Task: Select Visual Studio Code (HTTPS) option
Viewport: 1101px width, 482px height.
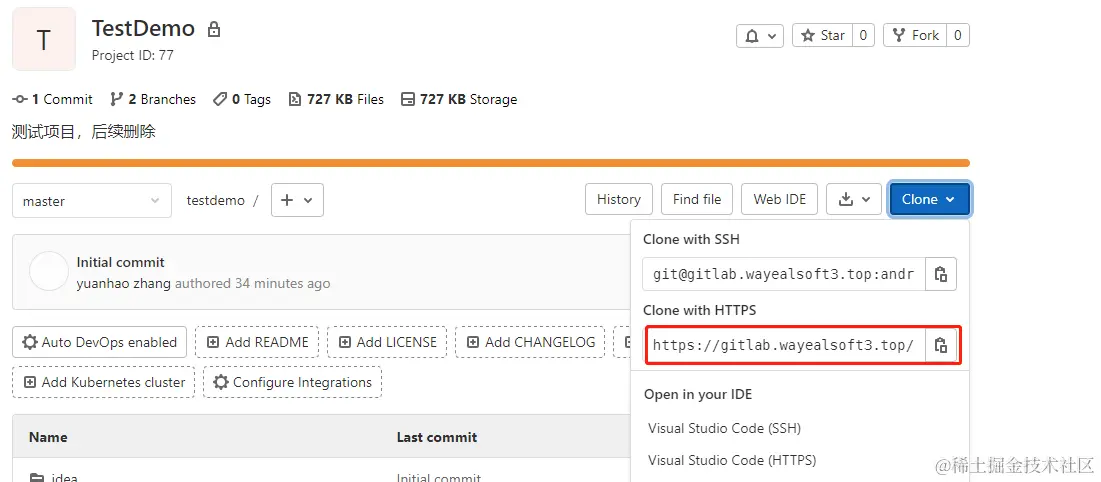Action: click(732, 461)
